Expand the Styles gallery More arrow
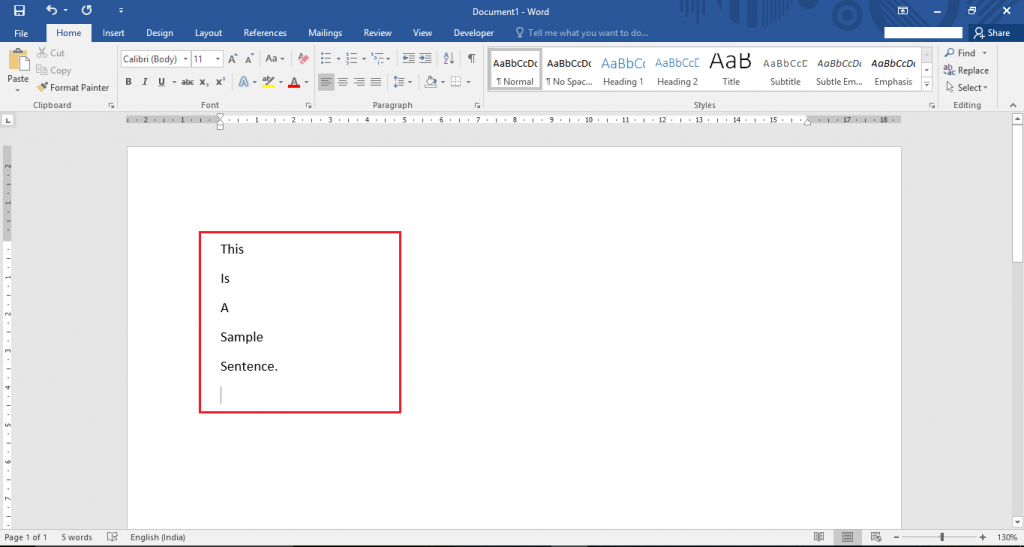The height and width of the screenshot is (547, 1024). tap(927, 84)
